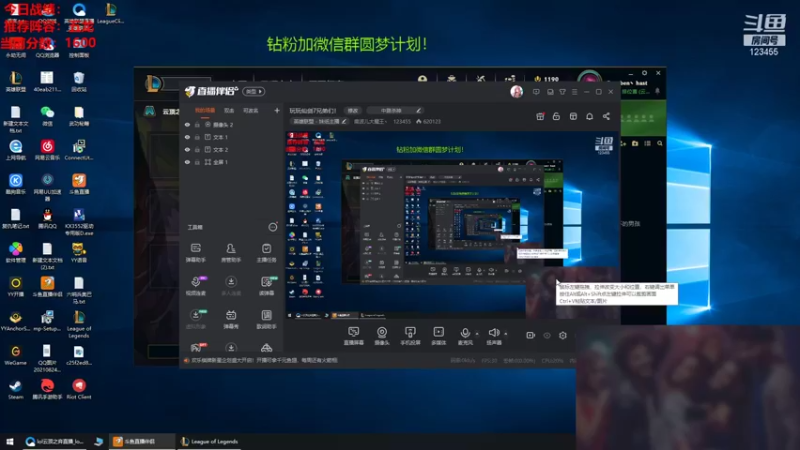This screenshot has width=800, height=450.
Task: Mute the 扬声器 speaker
Action: 493,336
